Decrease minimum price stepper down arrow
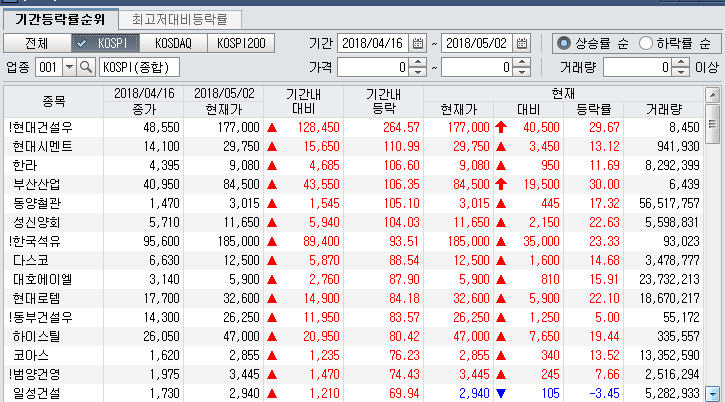Screen dimensions: 725x402 (418, 72)
